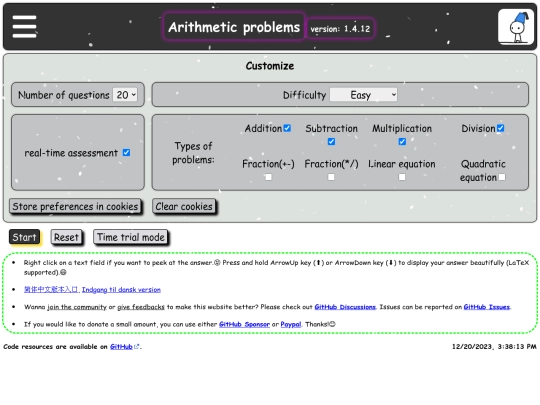Open the Chinese version link
The height and width of the screenshot is (405, 540).
[51, 290]
